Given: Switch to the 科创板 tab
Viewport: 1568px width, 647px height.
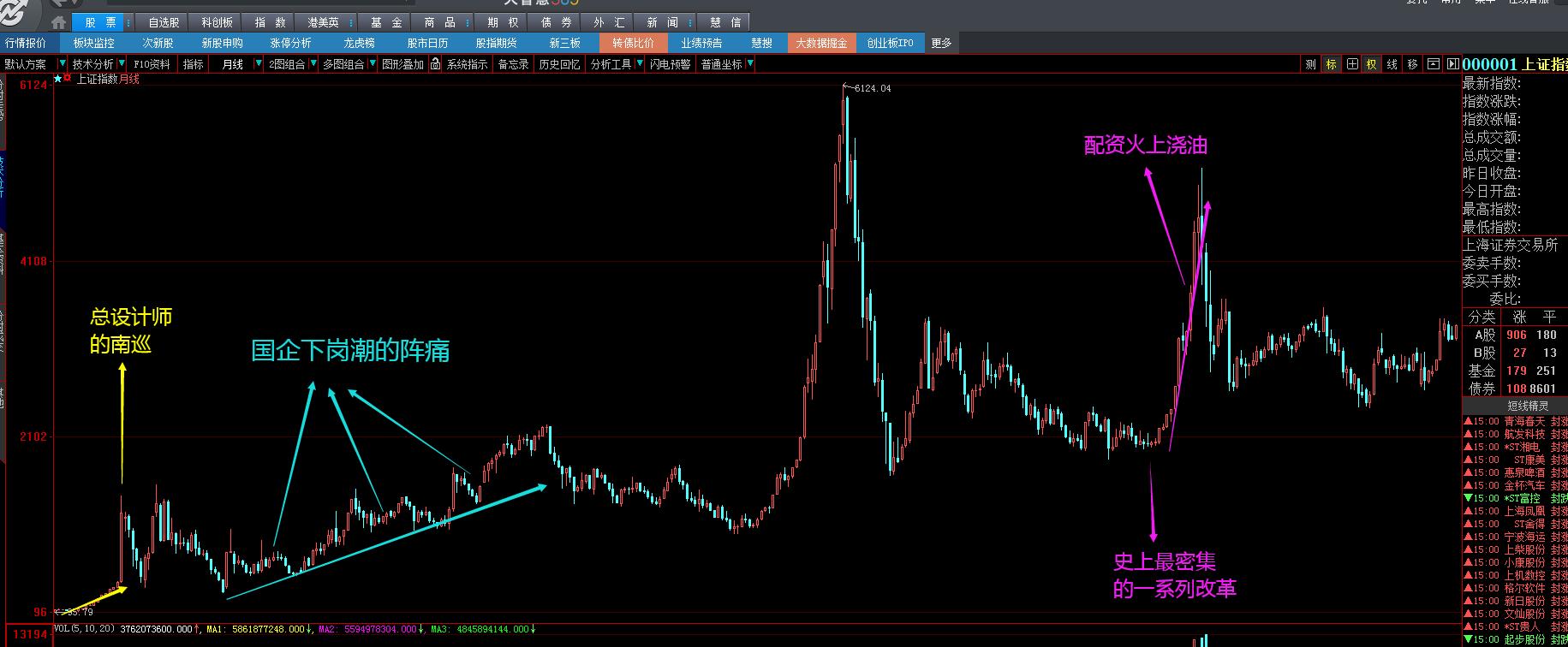Looking at the screenshot, I should [x=217, y=22].
